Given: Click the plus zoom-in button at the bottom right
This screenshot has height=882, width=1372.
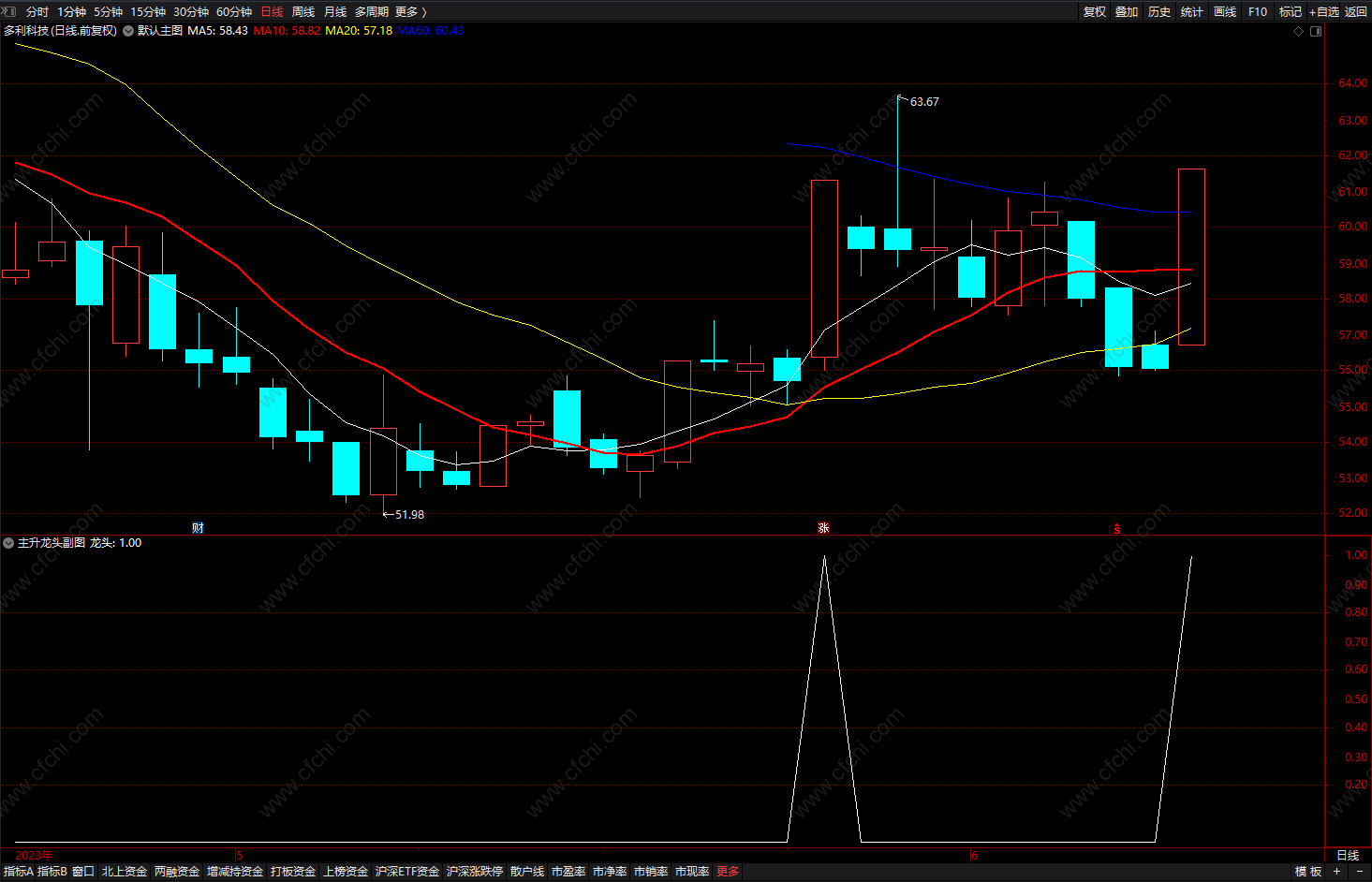Looking at the screenshot, I should pos(1337,872).
